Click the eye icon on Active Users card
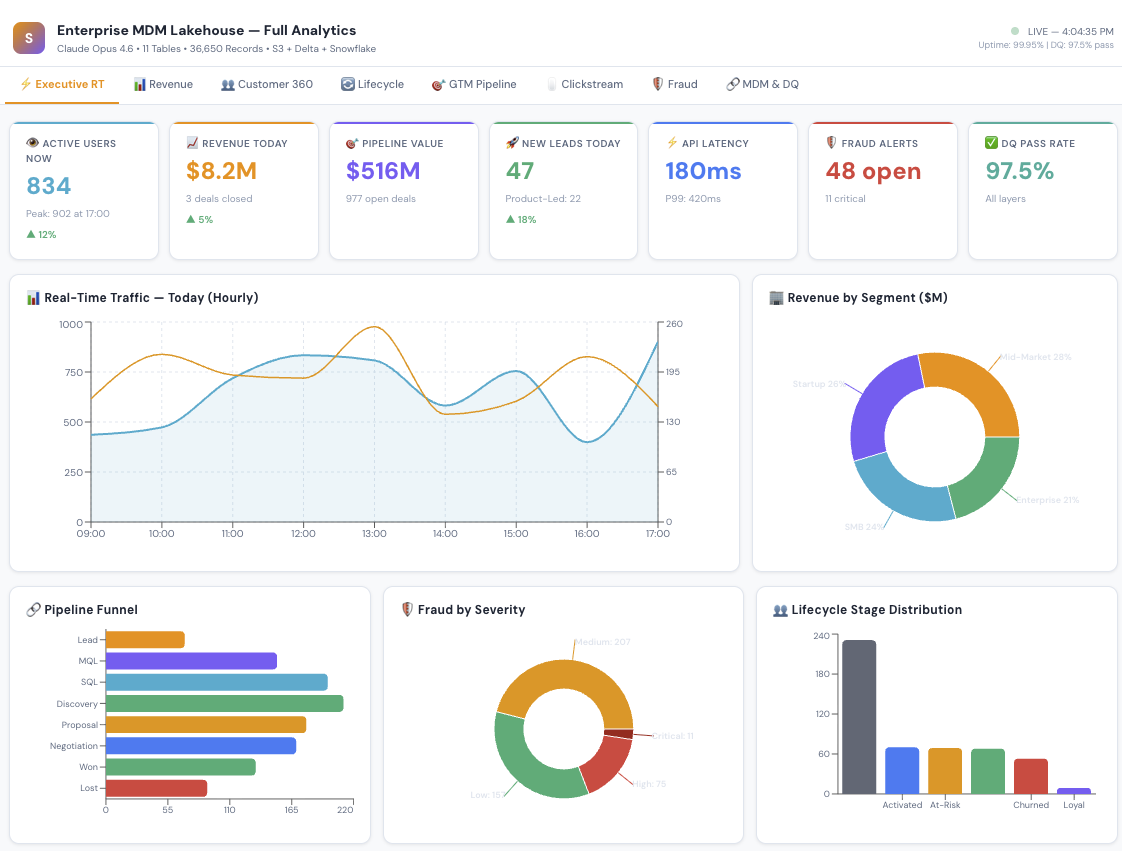The height and width of the screenshot is (851, 1122). tap(32, 143)
